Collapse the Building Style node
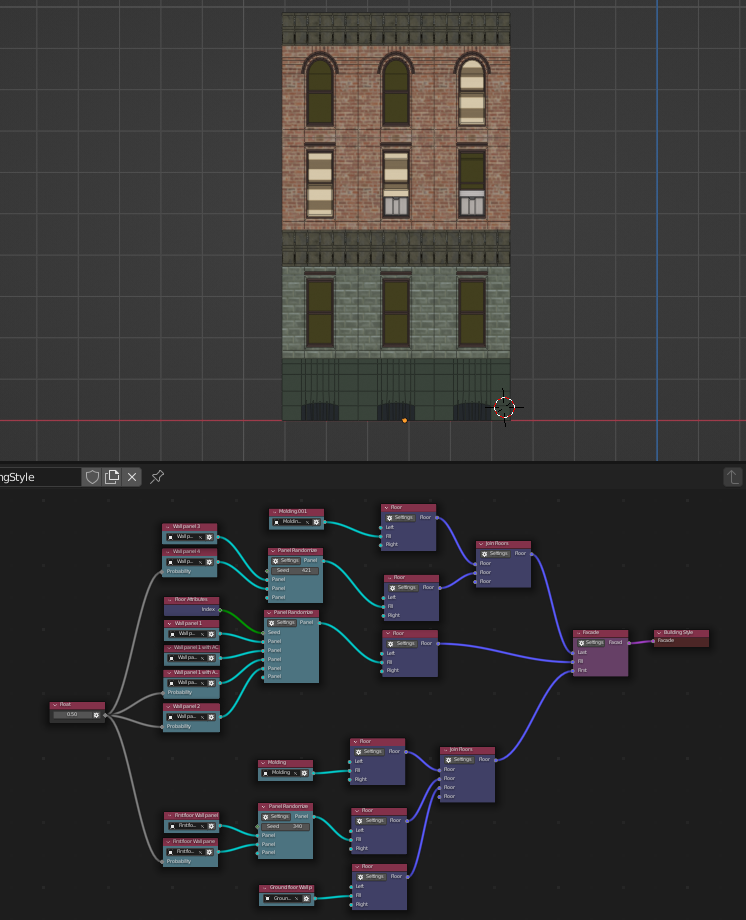This screenshot has width=746, height=920. pos(659,632)
